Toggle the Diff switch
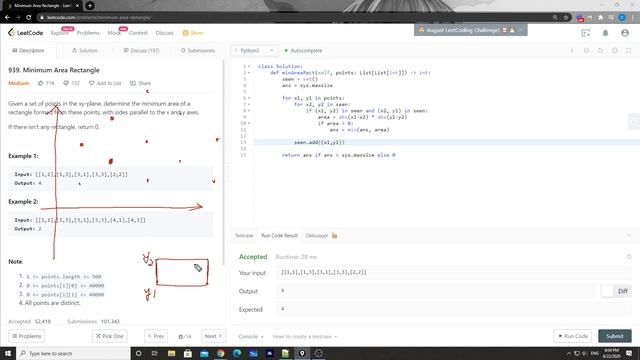640x360 pixels. coord(616,291)
